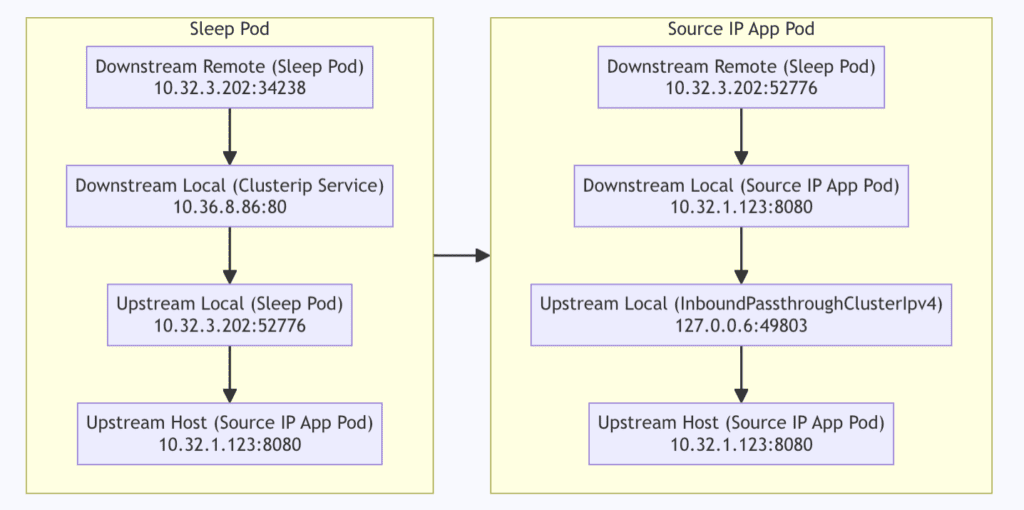Select the Downstream Local (Source IP App Pod) node
The image size is (1024, 510).
pyautogui.click(x=741, y=197)
